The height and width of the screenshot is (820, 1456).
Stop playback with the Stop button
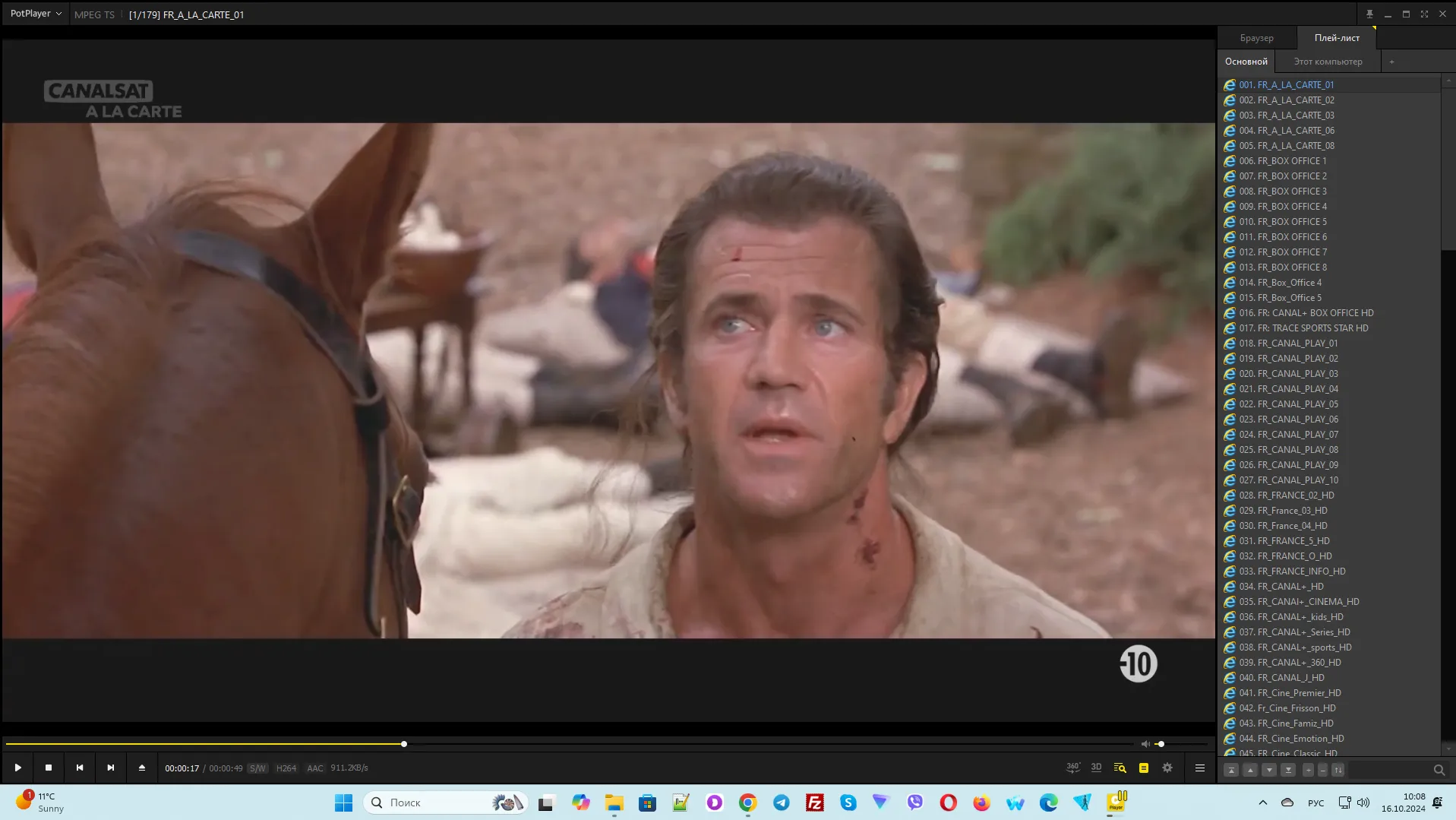point(49,768)
